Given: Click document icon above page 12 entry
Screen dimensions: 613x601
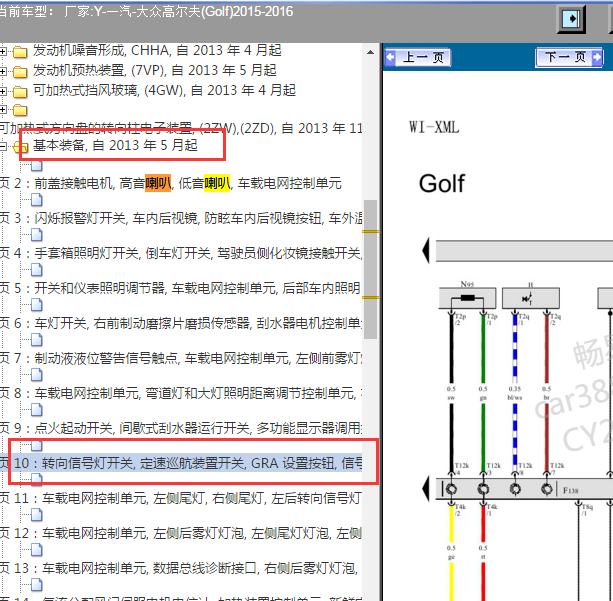Looking at the screenshot, I should [37, 515].
